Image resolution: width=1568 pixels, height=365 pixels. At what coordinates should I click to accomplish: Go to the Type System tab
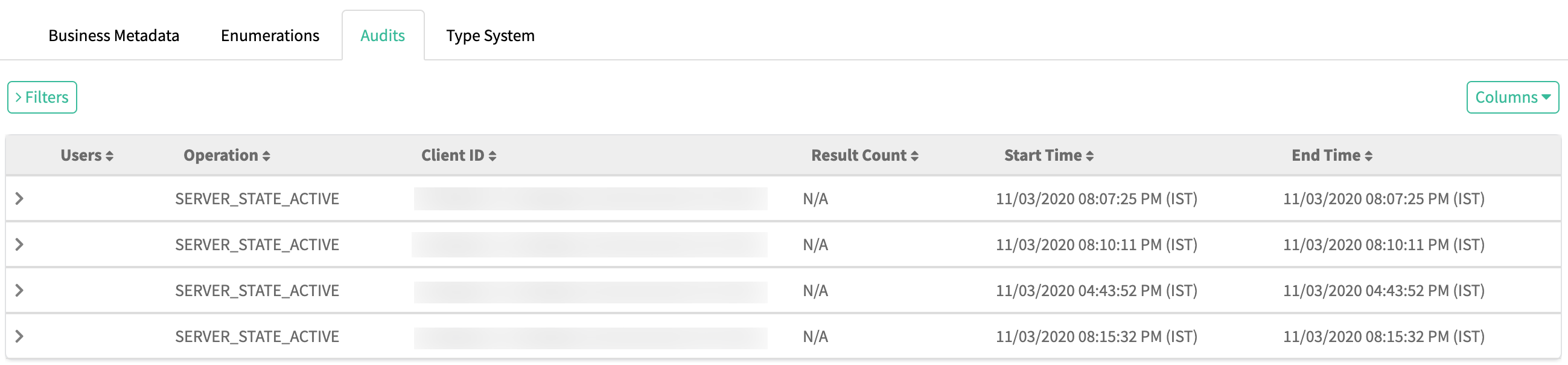point(490,36)
